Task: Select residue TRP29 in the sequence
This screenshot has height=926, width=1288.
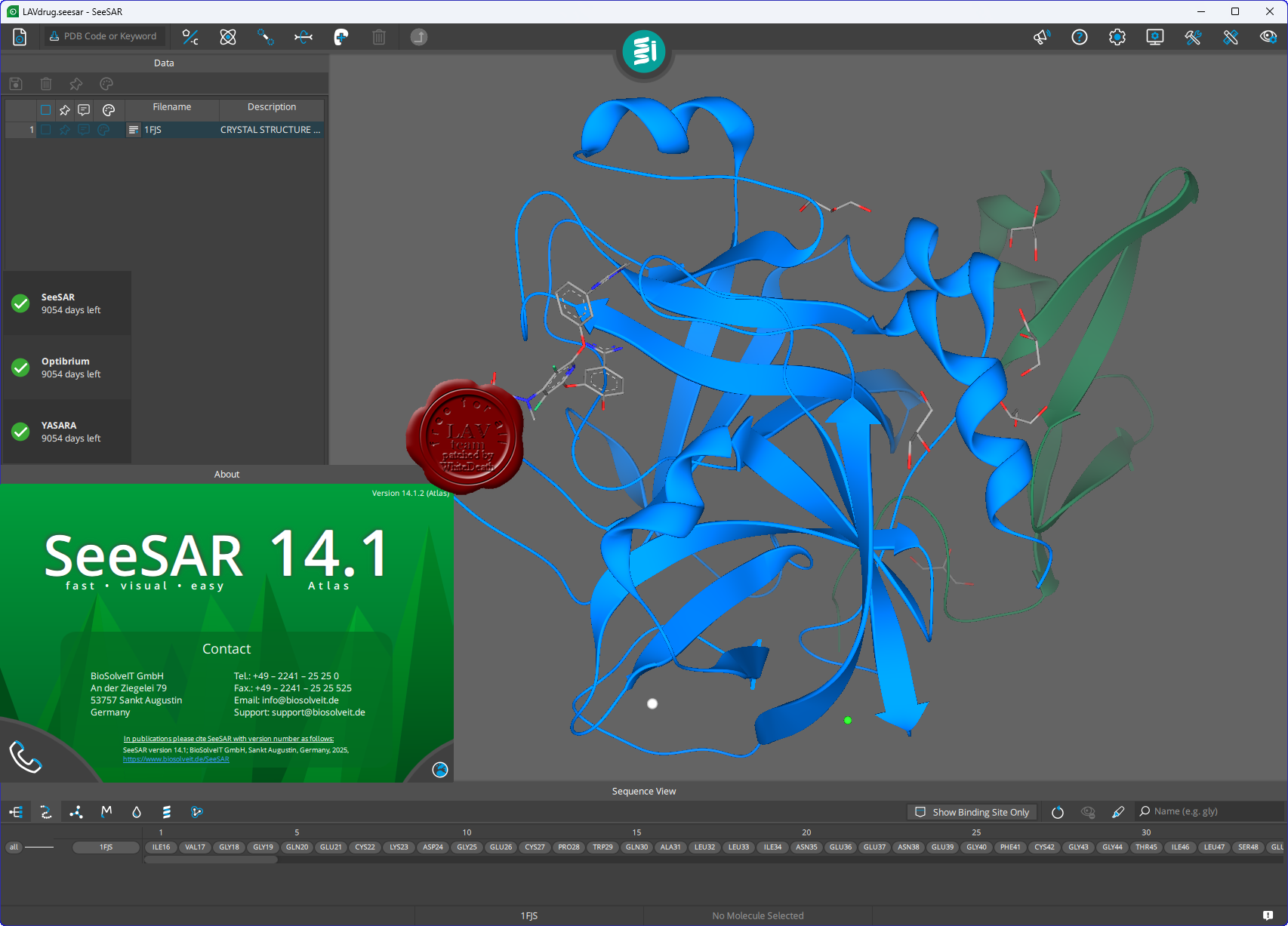Action: (x=602, y=847)
